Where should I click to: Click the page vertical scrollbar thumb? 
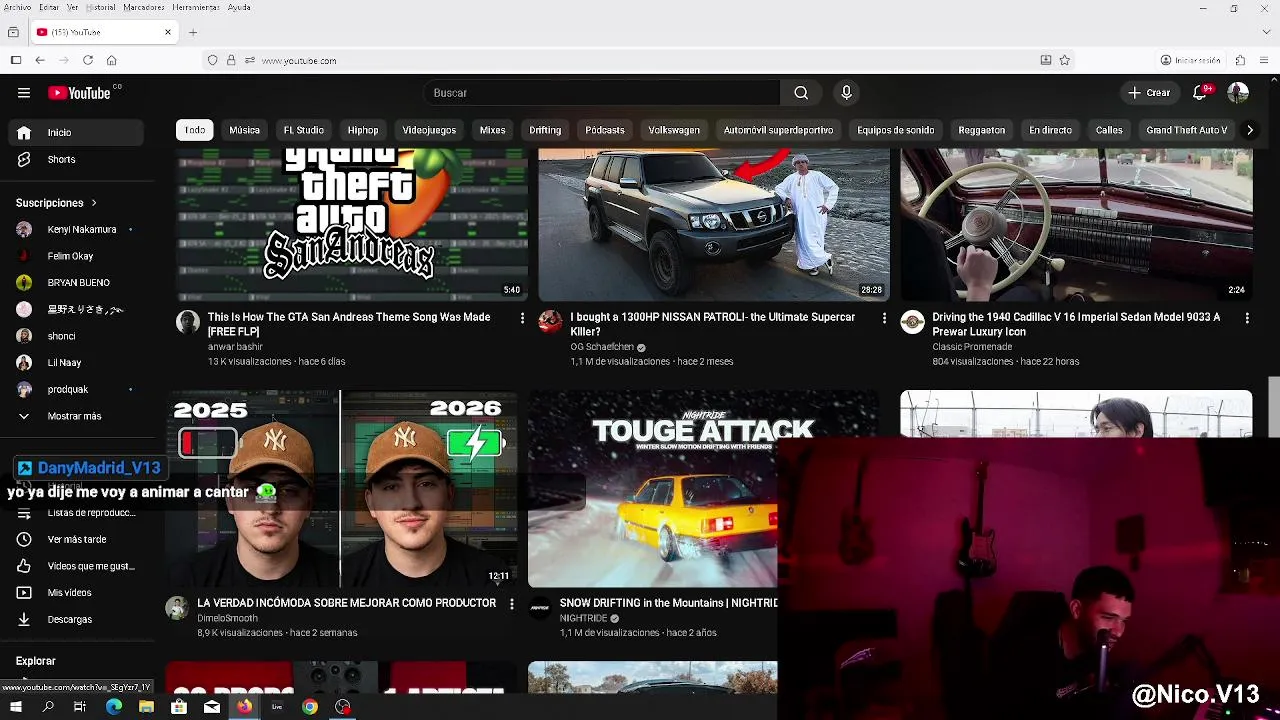pyautogui.click(x=1274, y=407)
